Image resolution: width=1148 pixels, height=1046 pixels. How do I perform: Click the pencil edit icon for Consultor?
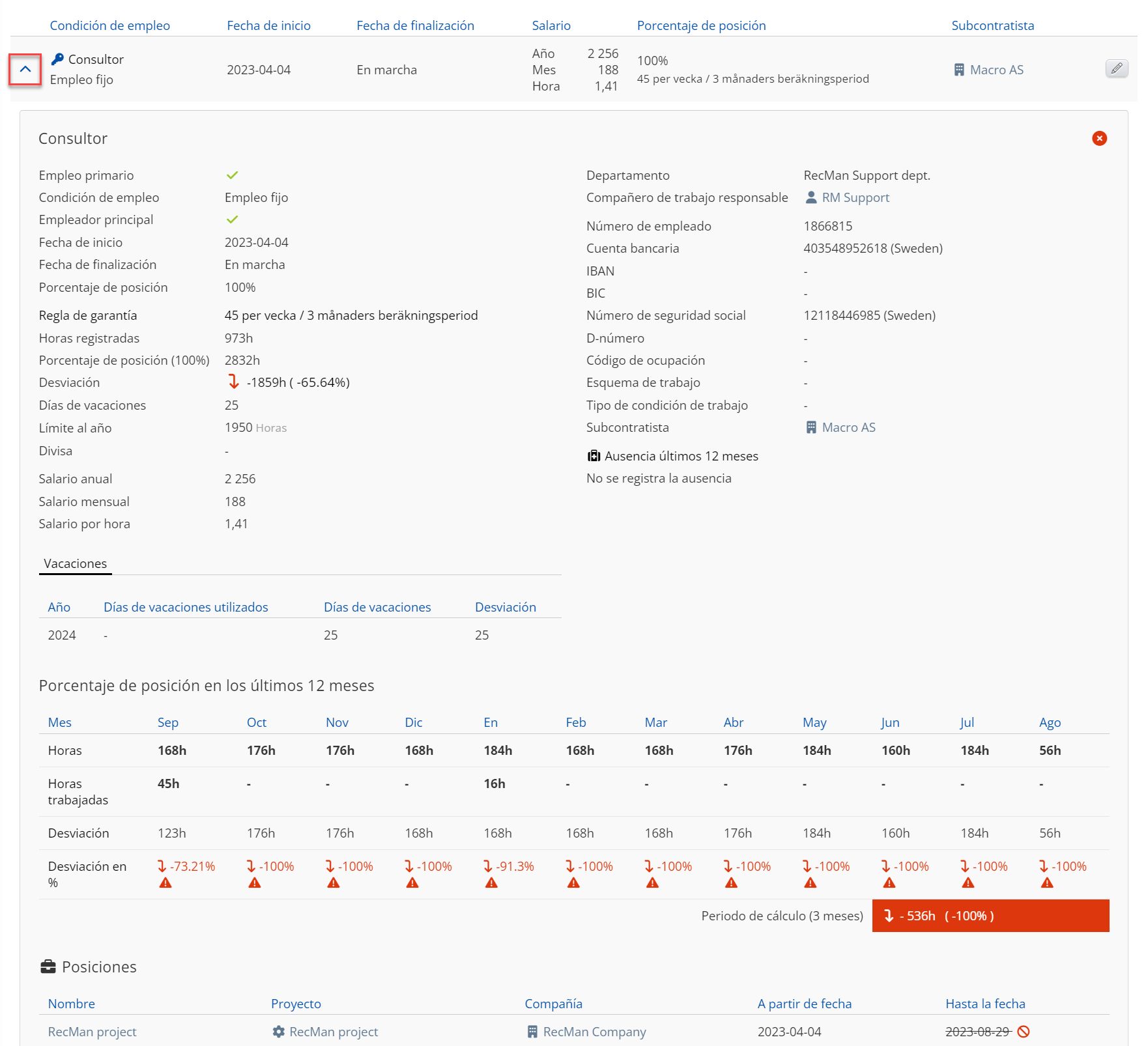pos(1117,68)
